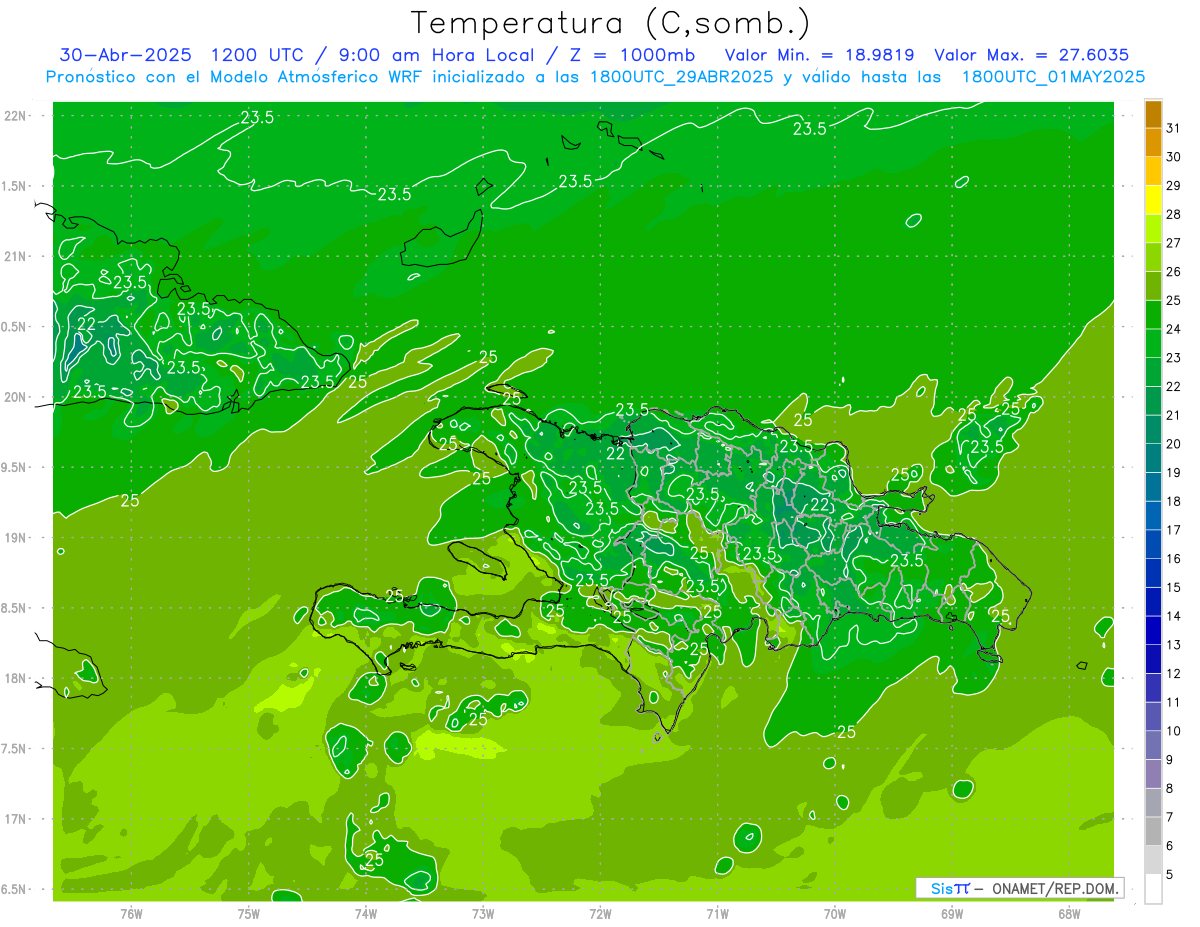
Task: Click the "69W" longitude axis label
Action: [952, 914]
